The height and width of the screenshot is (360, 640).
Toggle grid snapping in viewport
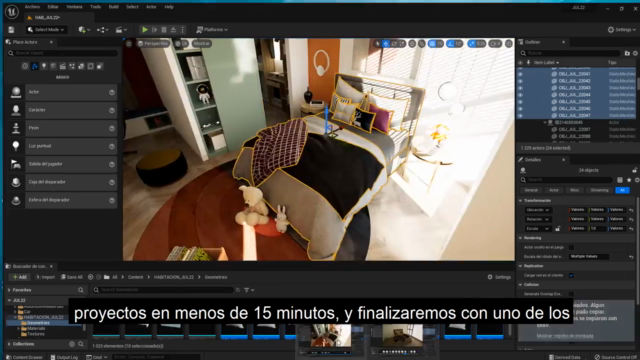(433, 43)
